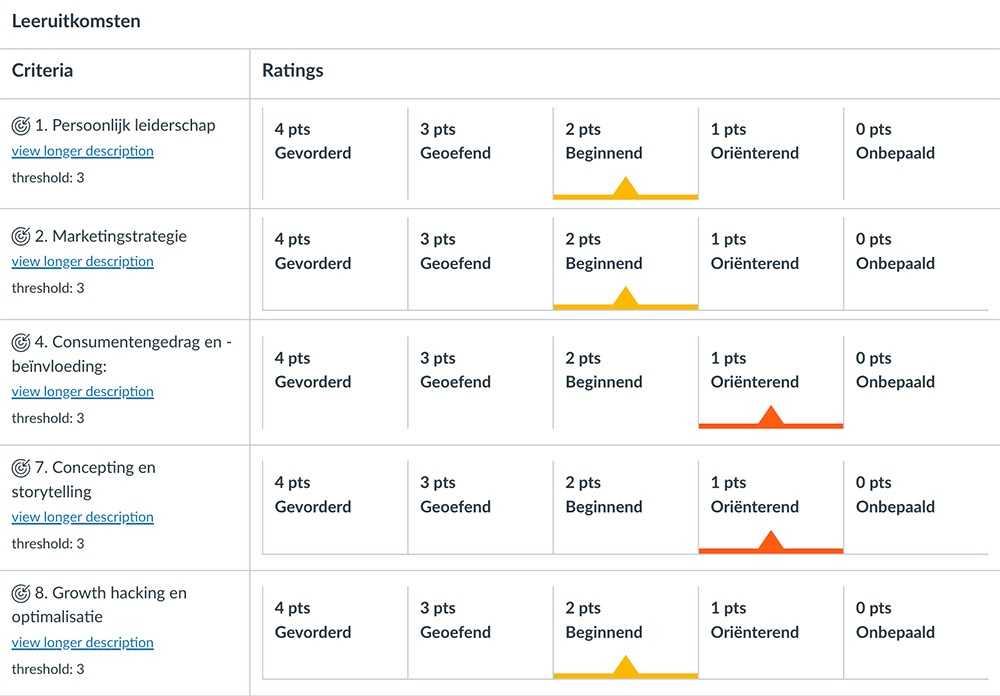
Task: Click the outcome icon beside Consumentengedrag en -beïnvloeding
Action: tap(21, 342)
